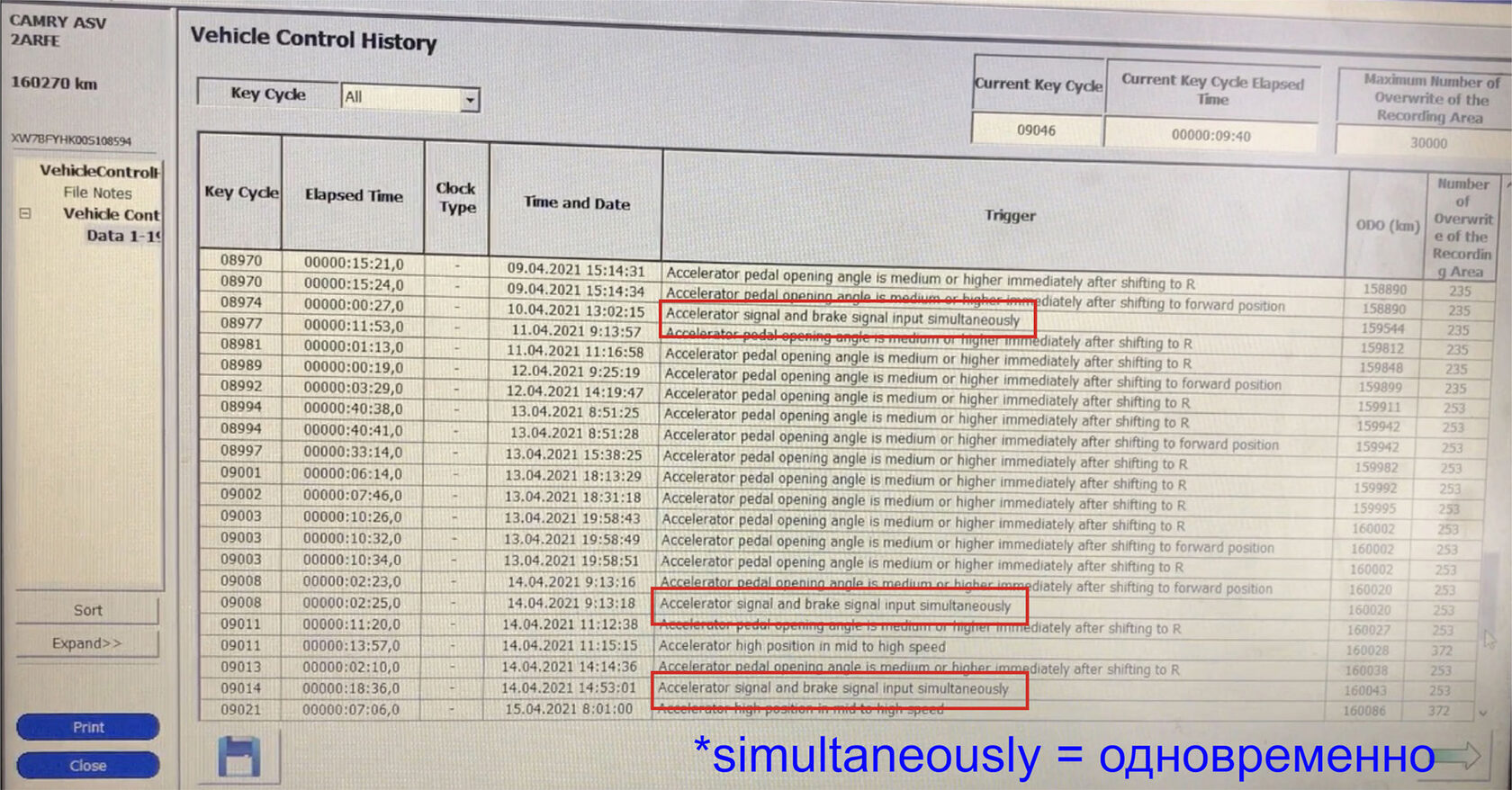Image resolution: width=1512 pixels, height=790 pixels.
Task: Click the date cell 12.04.2021 9:25:19
Action: click(x=575, y=372)
